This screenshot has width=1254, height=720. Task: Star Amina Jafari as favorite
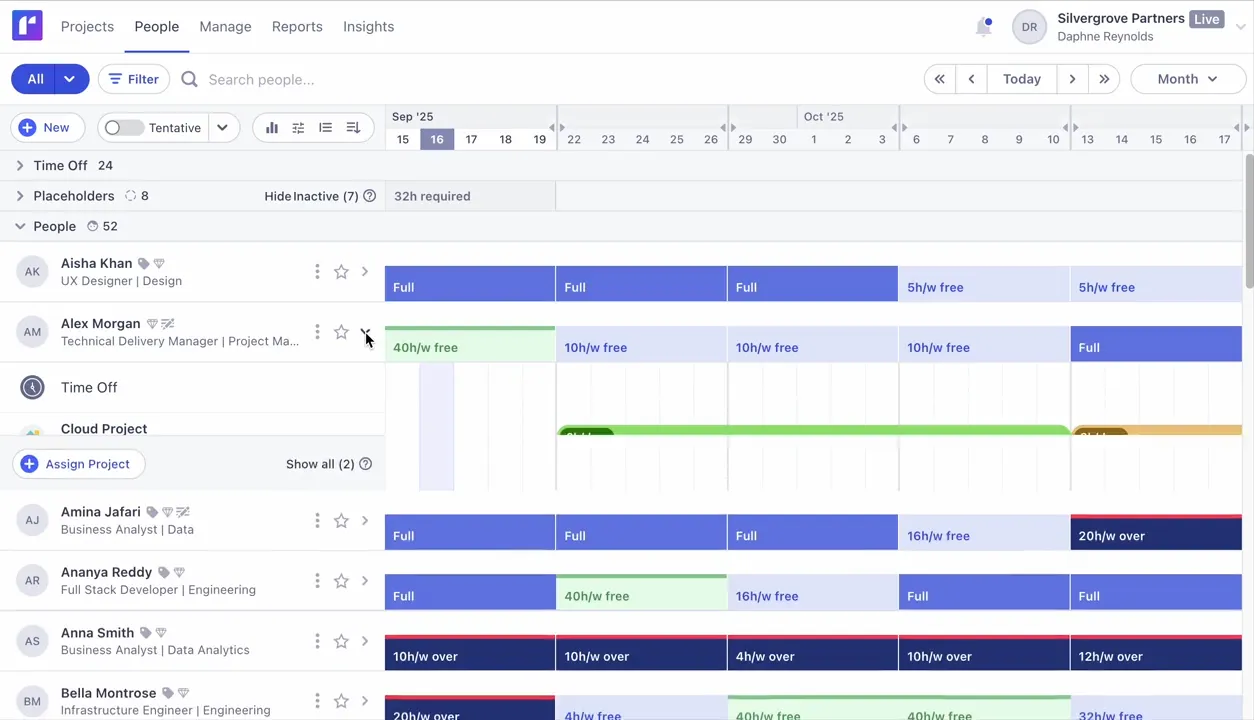click(x=341, y=521)
